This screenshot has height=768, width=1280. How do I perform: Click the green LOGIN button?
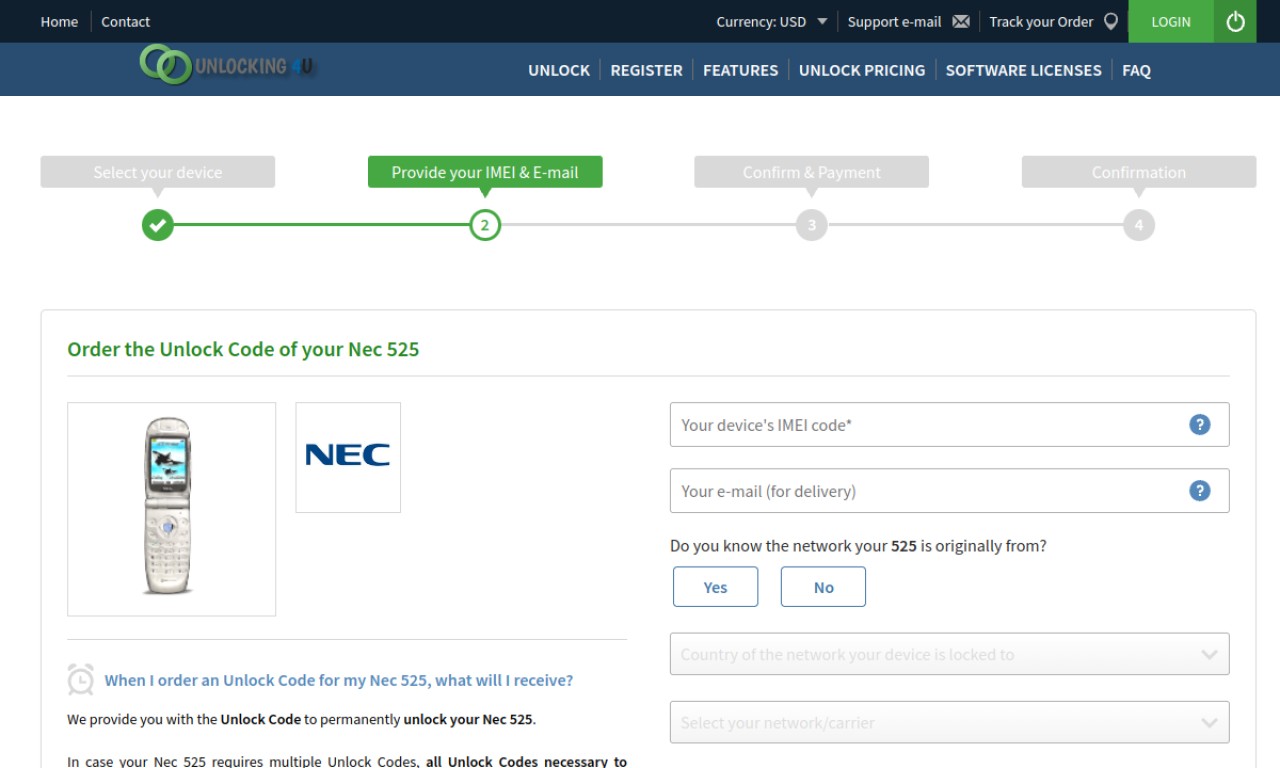pos(1171,21)
